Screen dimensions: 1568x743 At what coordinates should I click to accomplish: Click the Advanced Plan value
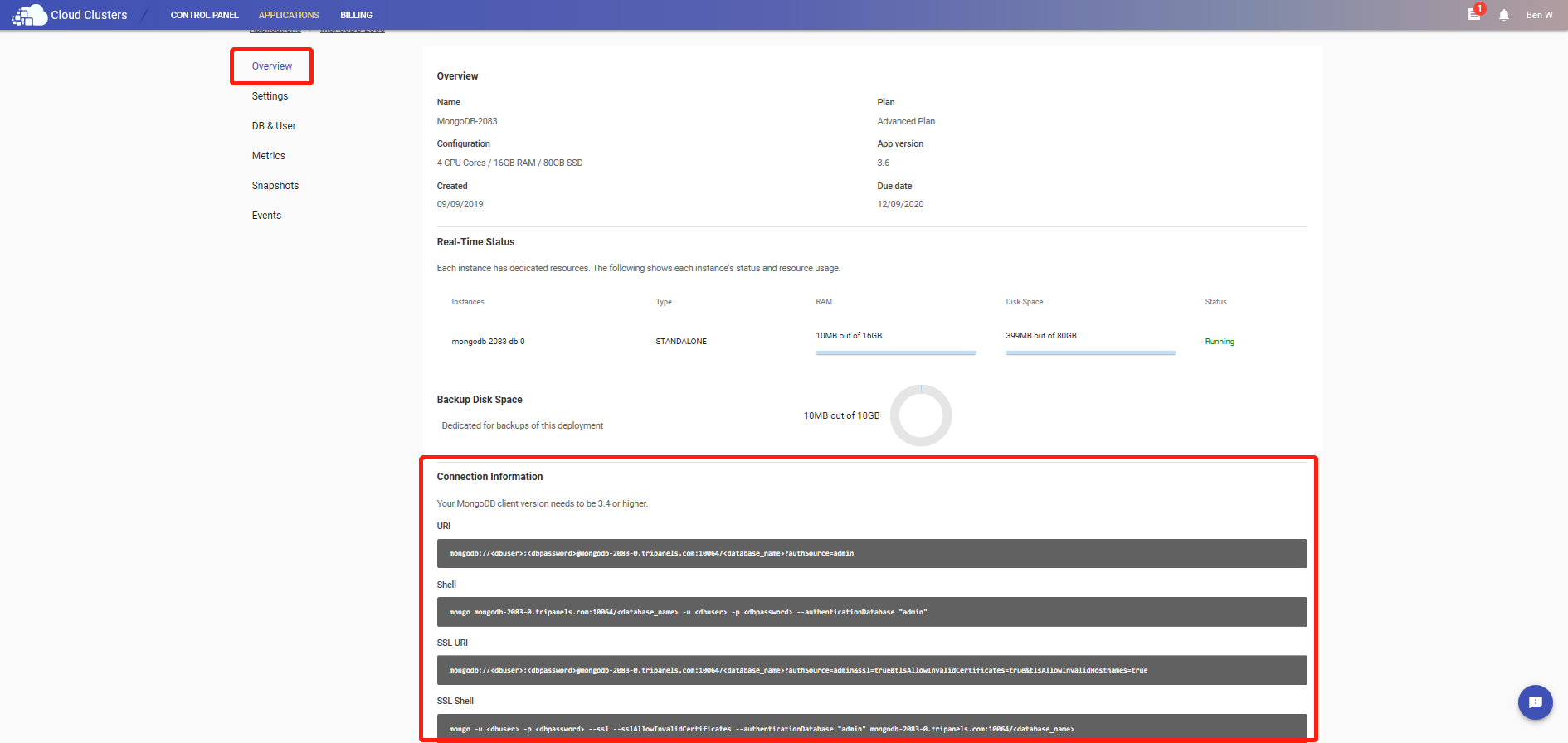pos(906,121)
